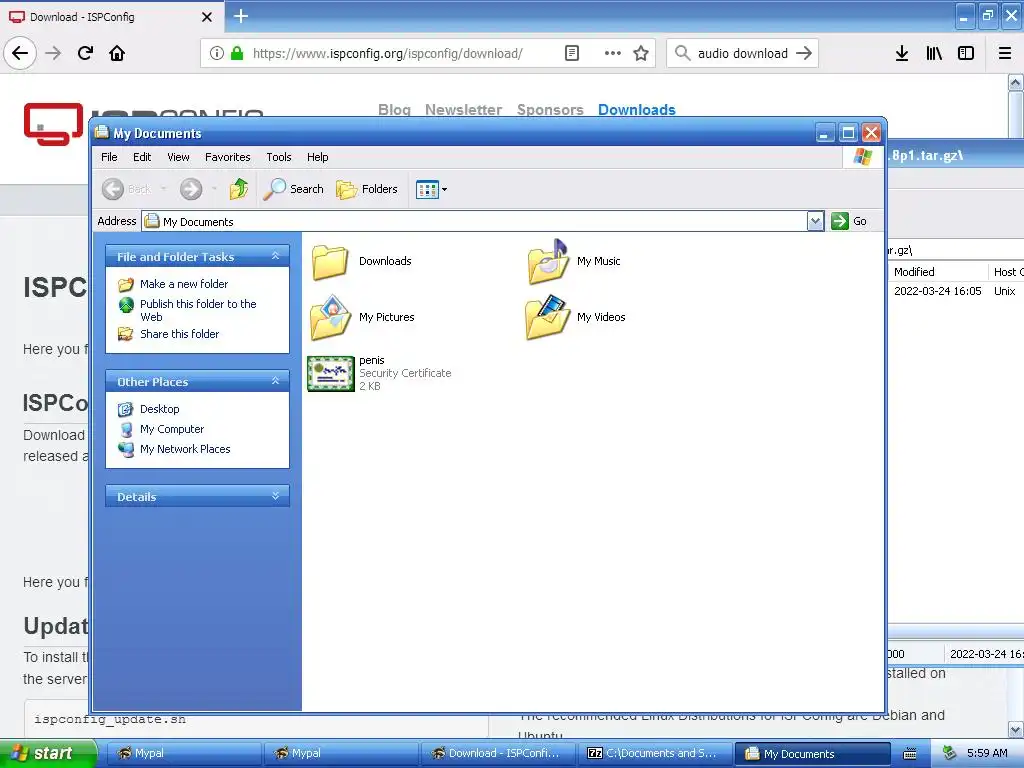Image resolution: width=1024 pixels, height=768 pixels.
Task: Click the Start button
Action: click(x=48, y=753)
